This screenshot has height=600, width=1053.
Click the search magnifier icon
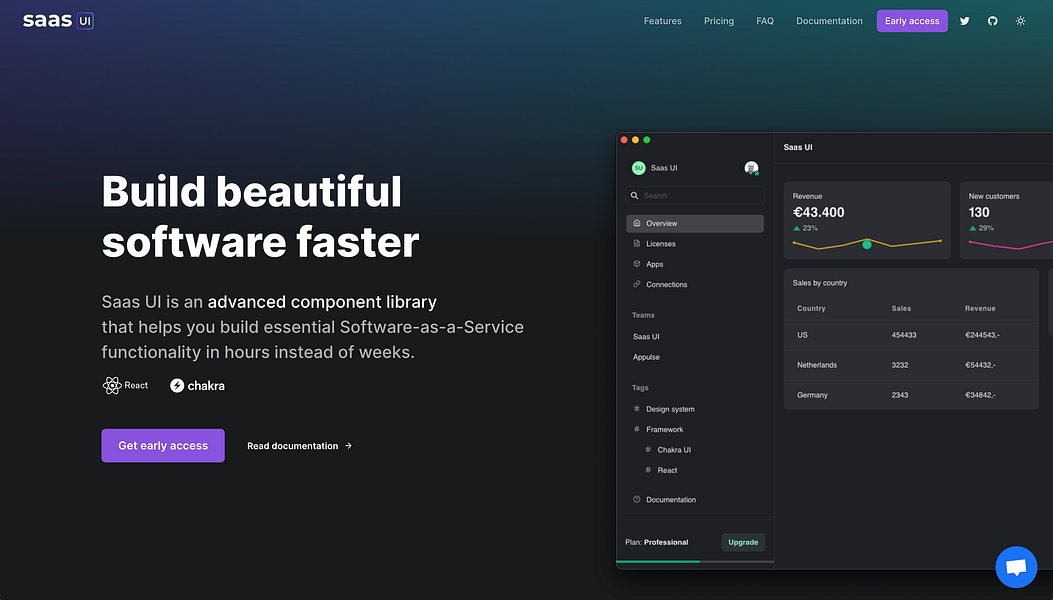(635, 196)
